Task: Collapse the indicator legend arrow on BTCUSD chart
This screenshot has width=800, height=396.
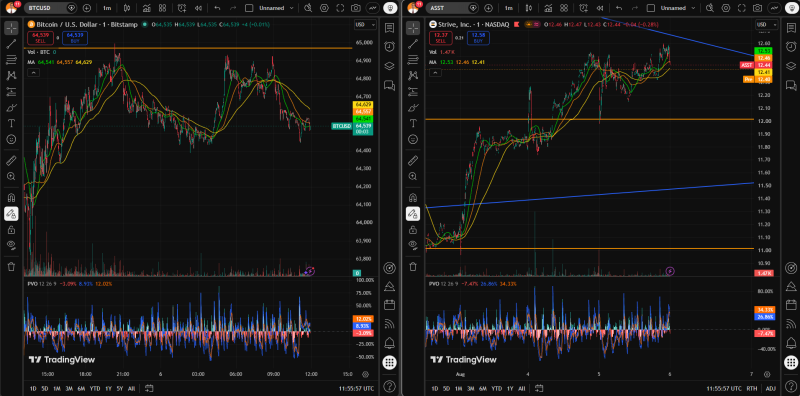Action: point(33,73)
